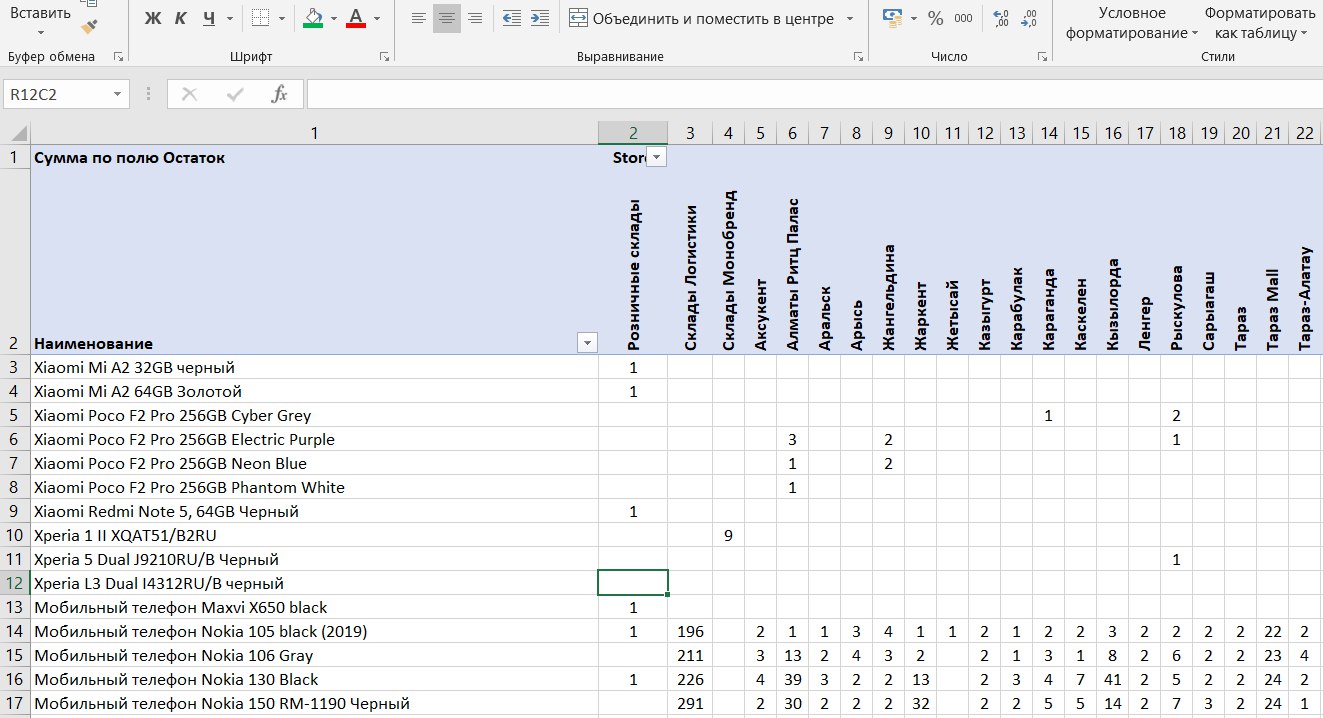Select cell Xiaomi Mi A2 32GB черный
1323x718 pixels.
[314, 368]
